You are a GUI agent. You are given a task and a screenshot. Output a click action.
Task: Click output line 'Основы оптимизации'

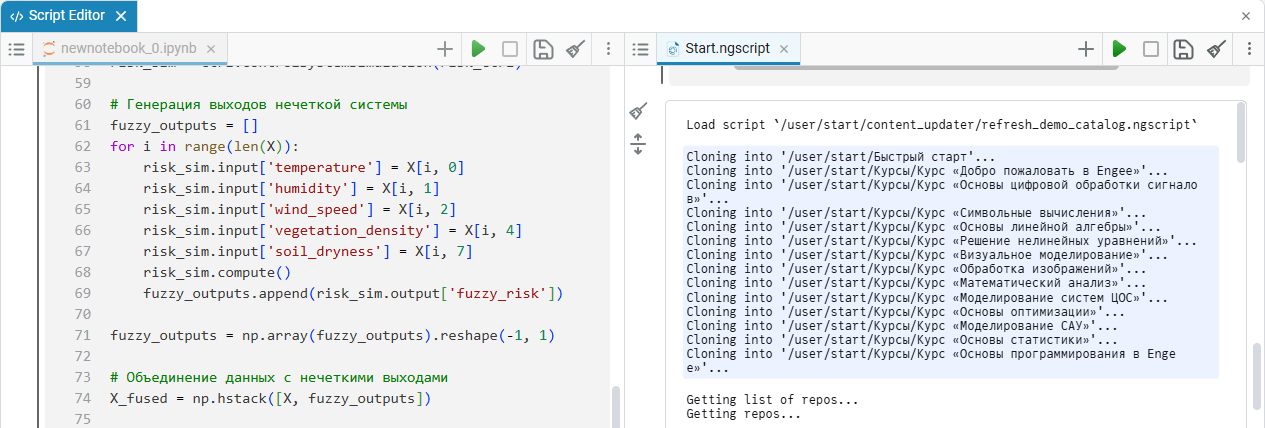point(904,311)
